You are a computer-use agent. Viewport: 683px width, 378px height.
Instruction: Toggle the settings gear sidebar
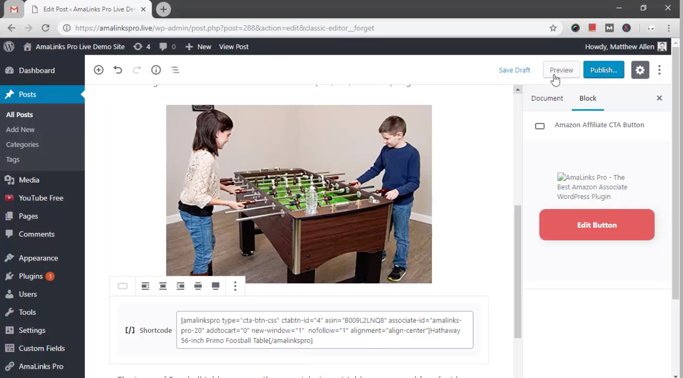[x=640, y=70]
